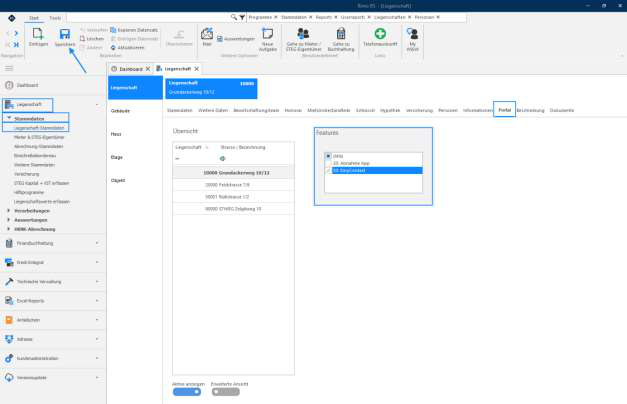Image resolution: width=627 pixels, height=404 pixels.
Task: Open the Hypothek detail tab
Action: pos(390,110)
